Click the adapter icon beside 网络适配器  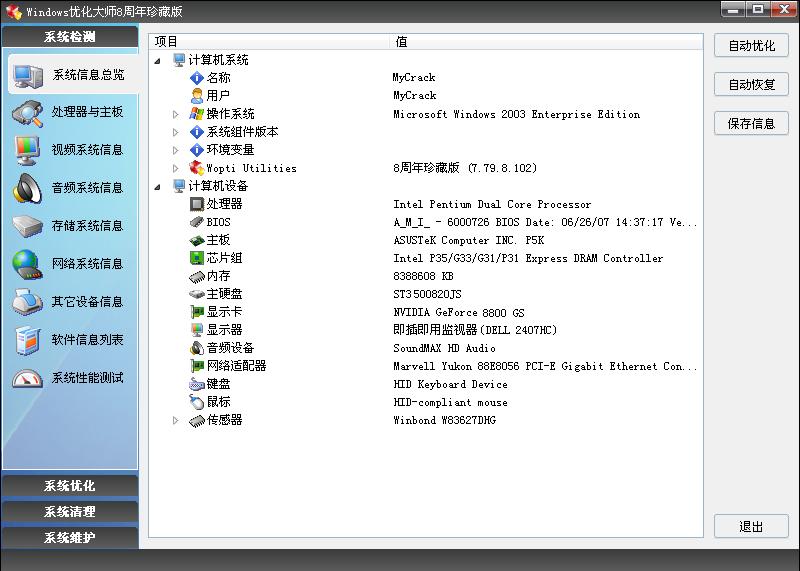(x=197, y=366)
